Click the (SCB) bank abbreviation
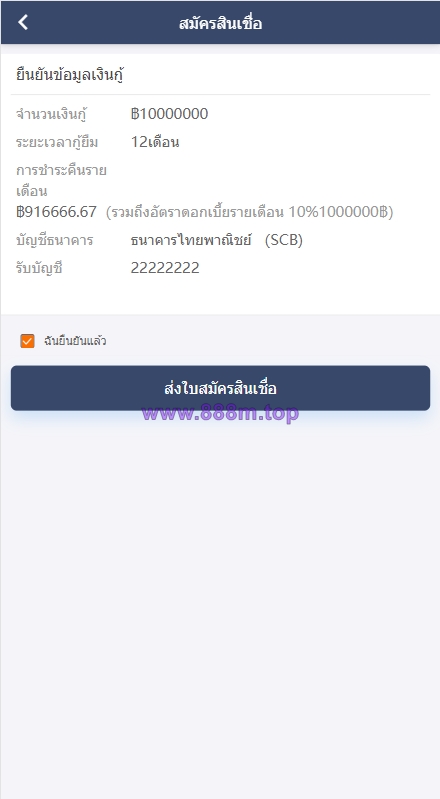 (284, 240)
